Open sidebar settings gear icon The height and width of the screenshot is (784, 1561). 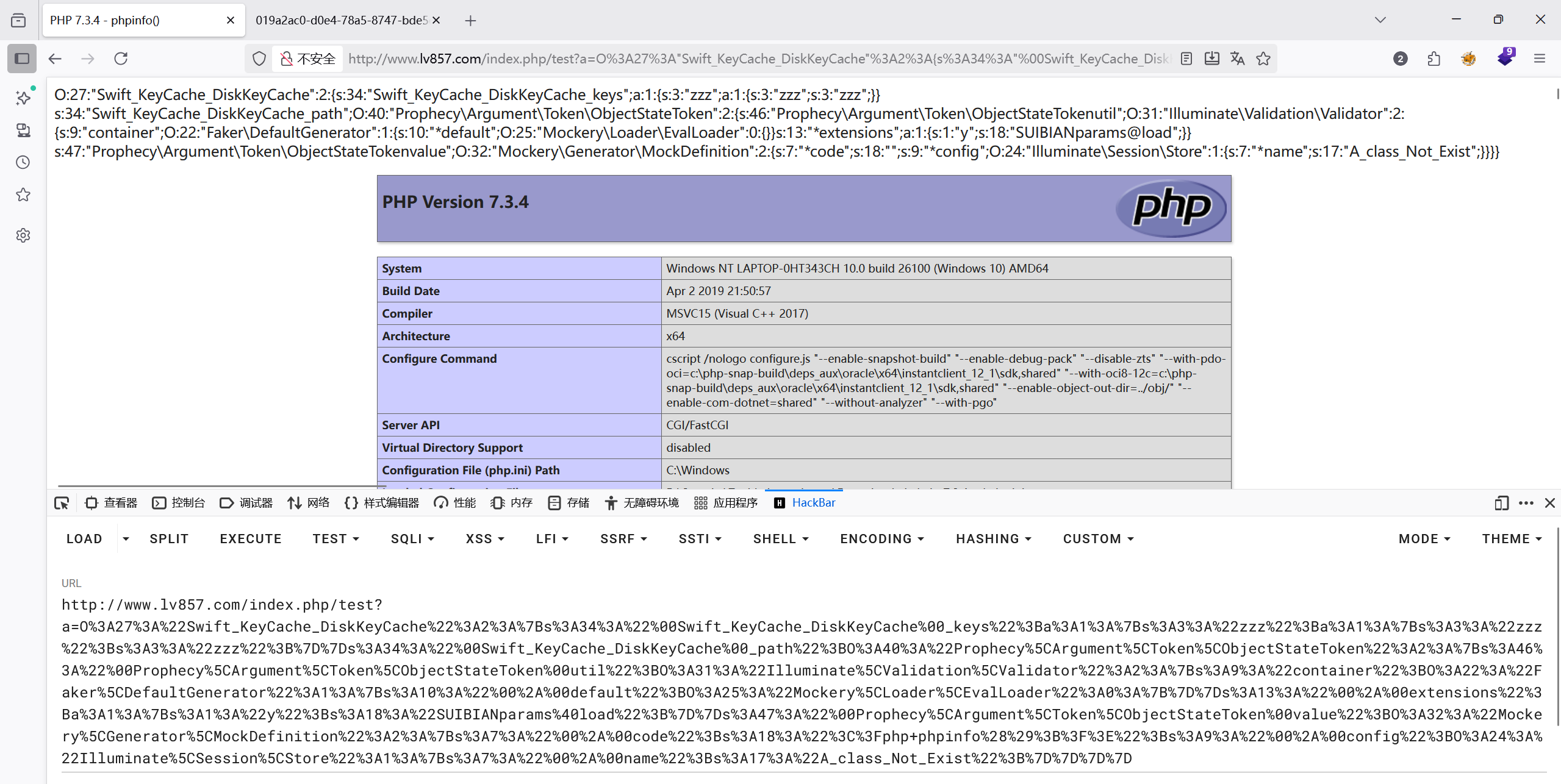pyautogui.click(x=23, y=235)
